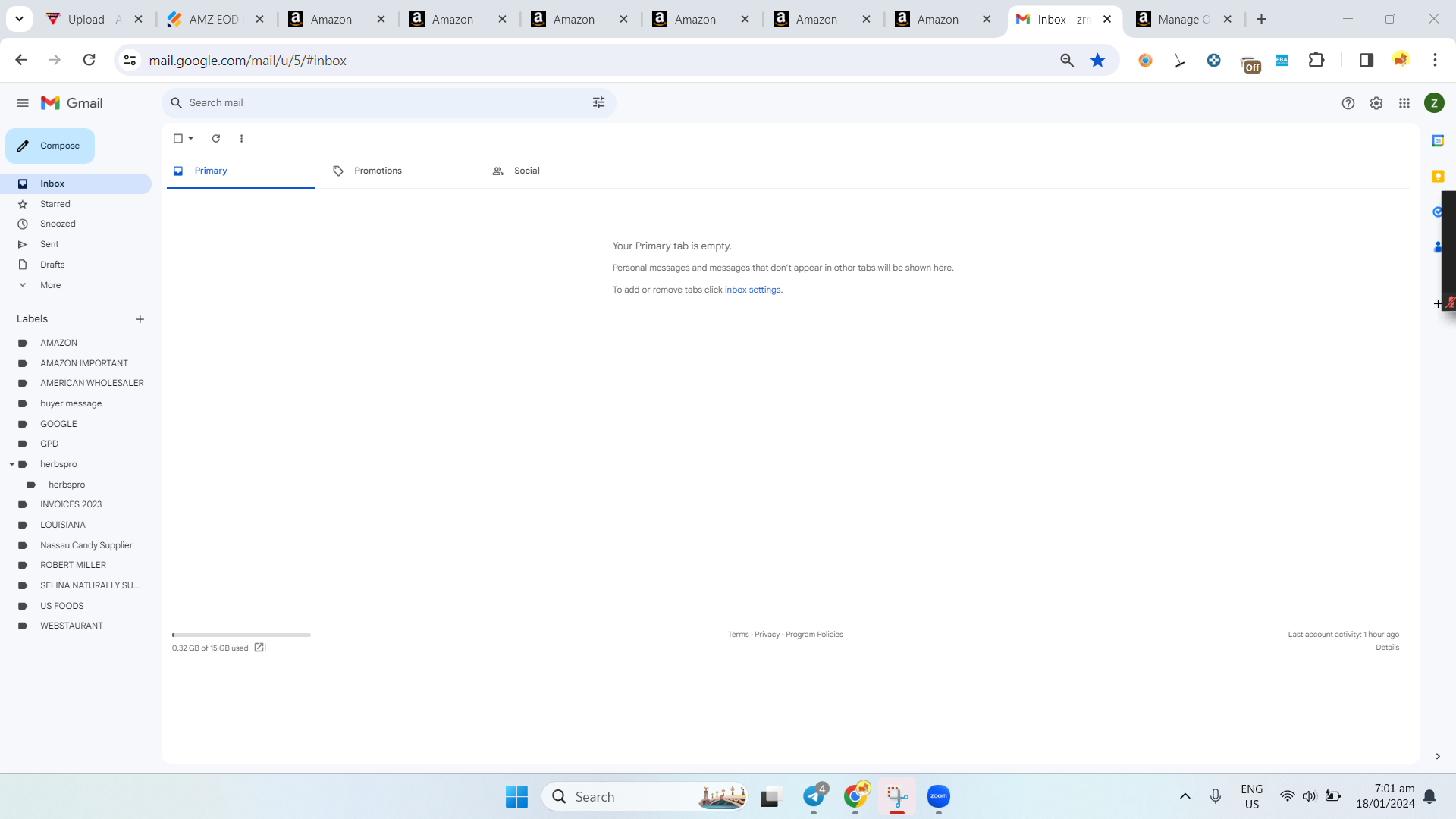Open Telegram from the taskbar

[x=814, y=796]
